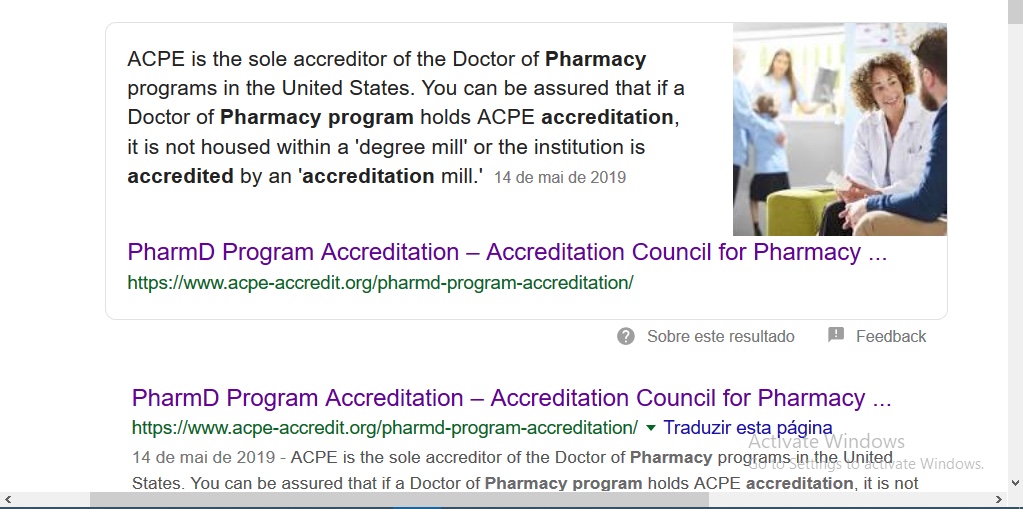Click the green URL under the second result

pos(384,428)
